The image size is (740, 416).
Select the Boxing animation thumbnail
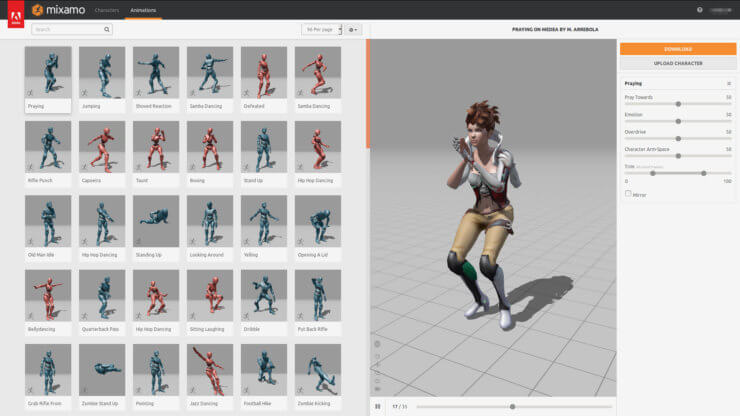210,147
